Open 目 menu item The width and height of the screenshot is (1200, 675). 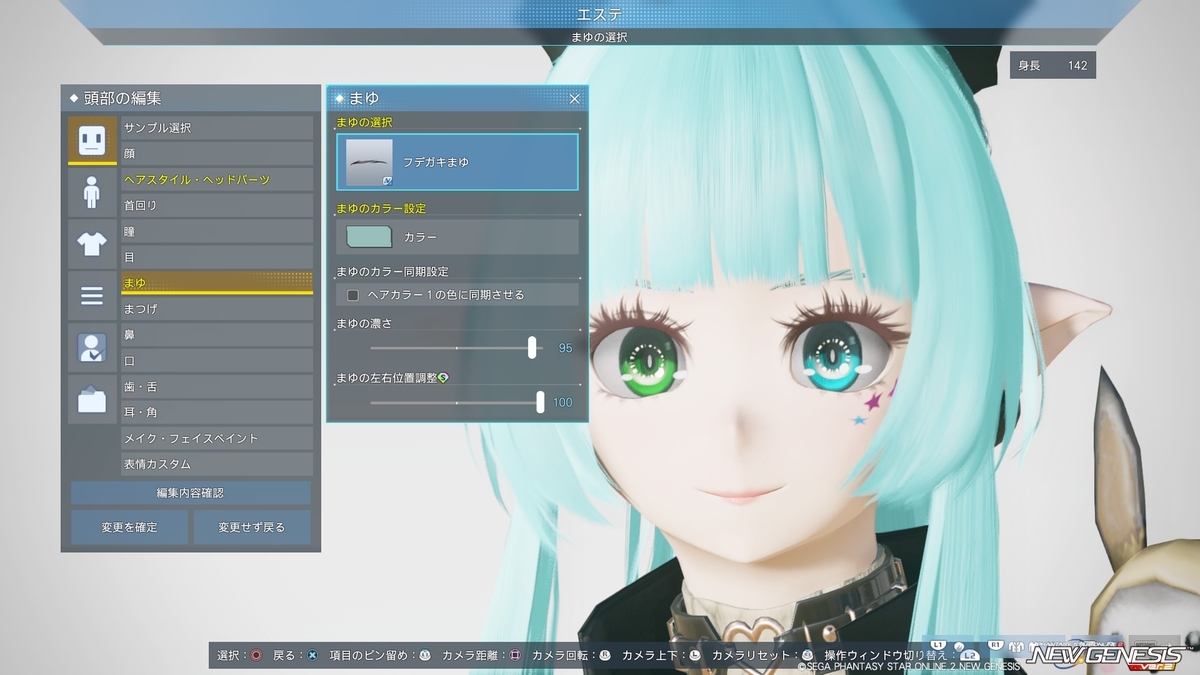[217, 257]
